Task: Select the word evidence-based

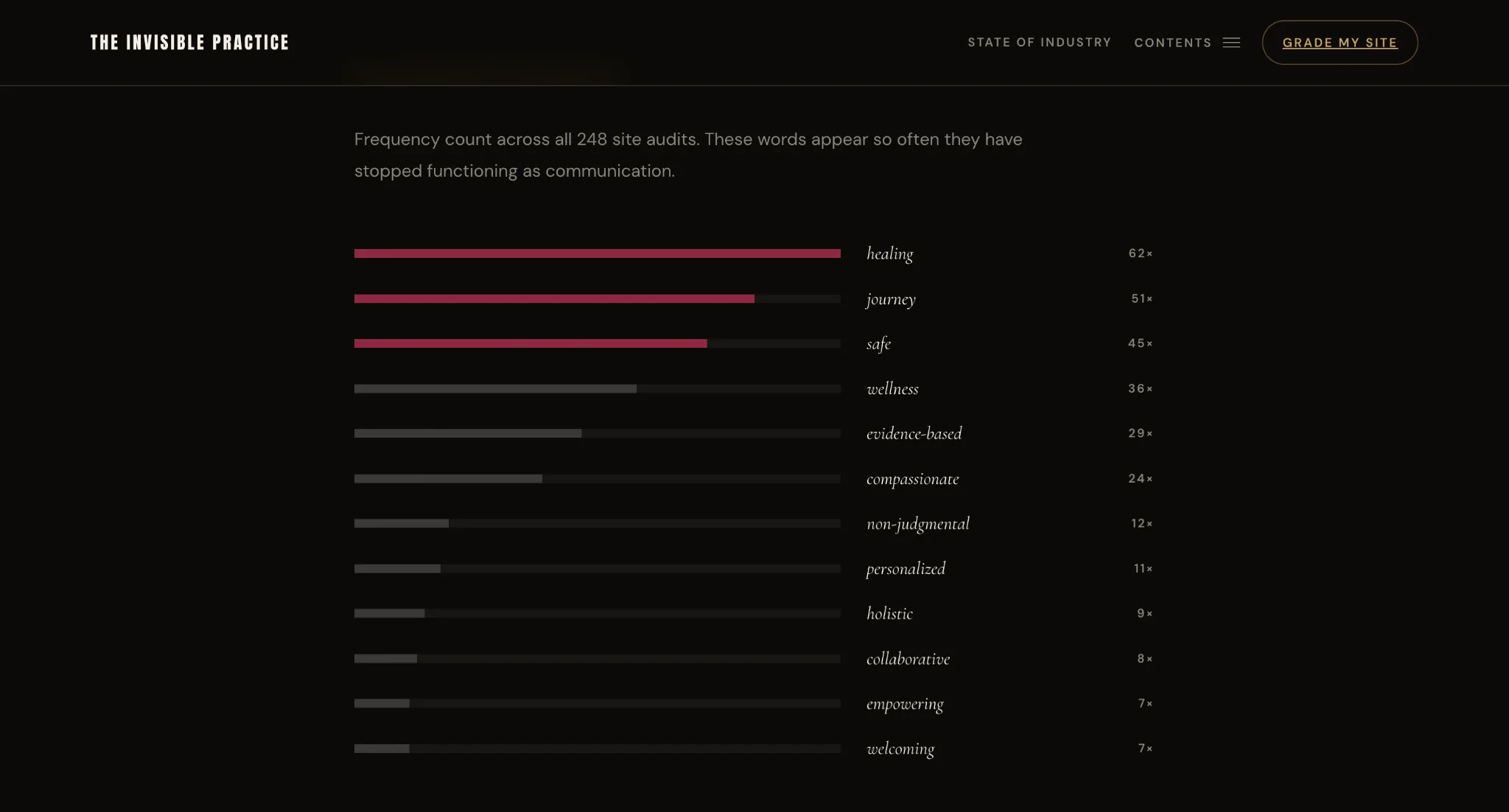Action: 914,433
